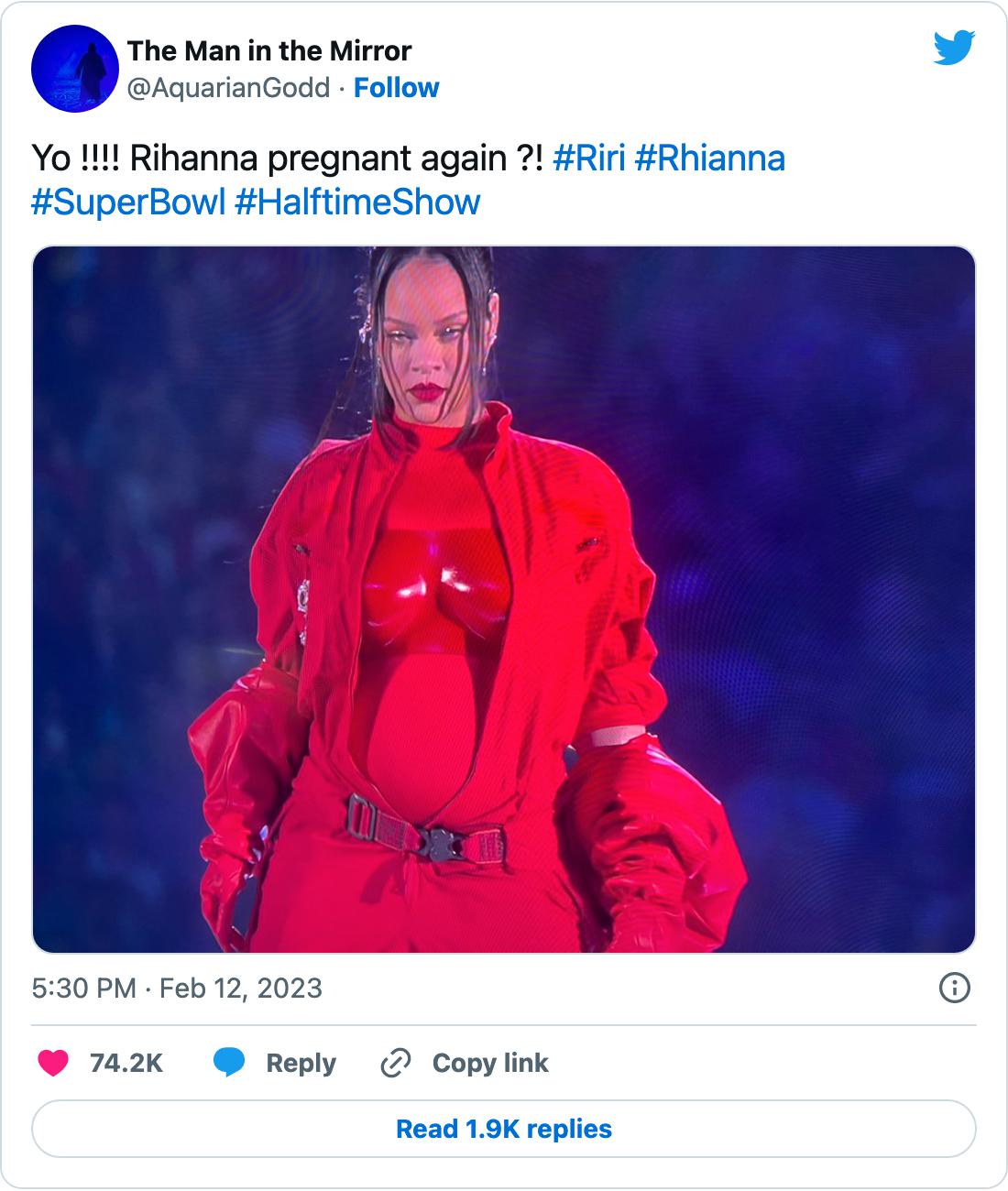Click the heart like icon
The height and width of the screenshot is (1191, 1008).
tap(53, 1063)
